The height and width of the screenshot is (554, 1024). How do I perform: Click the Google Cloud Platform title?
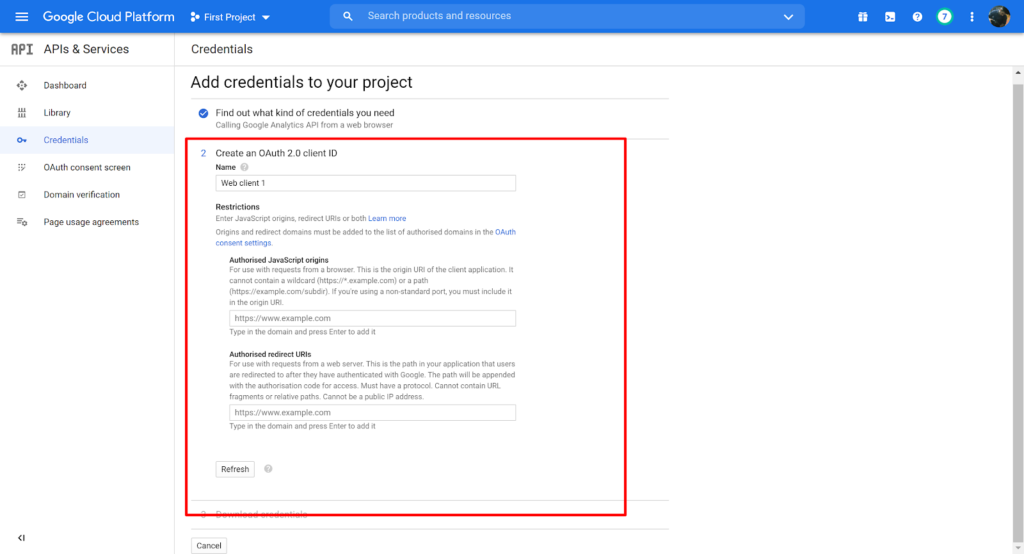click(x=108, y=17)
